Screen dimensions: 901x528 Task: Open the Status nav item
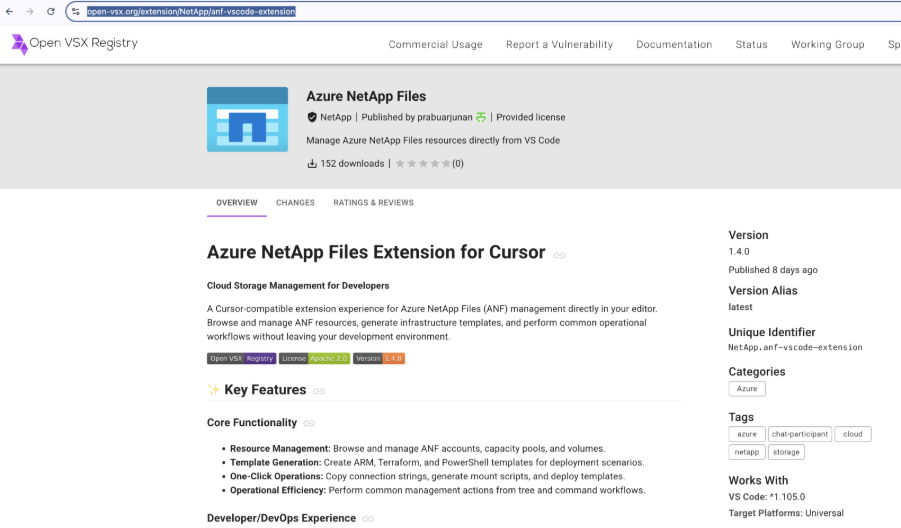[x=752, y=44]
